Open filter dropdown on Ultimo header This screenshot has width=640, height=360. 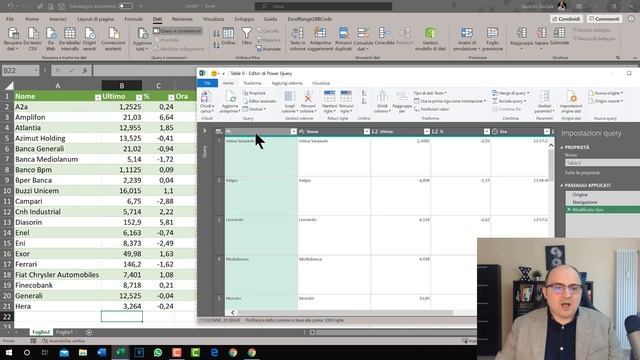139,97
